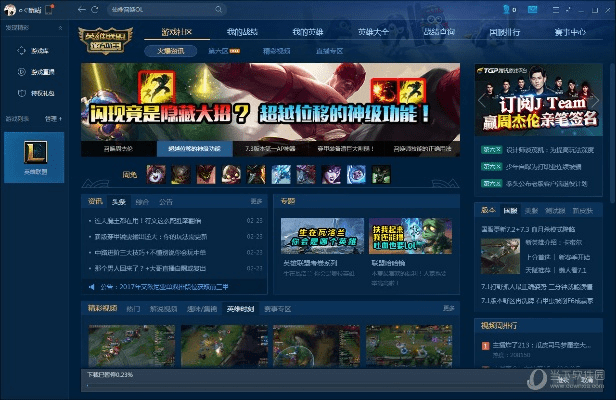616x400 pixels.
Task: Open the League of Legends game tile in sidebar
Action: tap(34, 154)
